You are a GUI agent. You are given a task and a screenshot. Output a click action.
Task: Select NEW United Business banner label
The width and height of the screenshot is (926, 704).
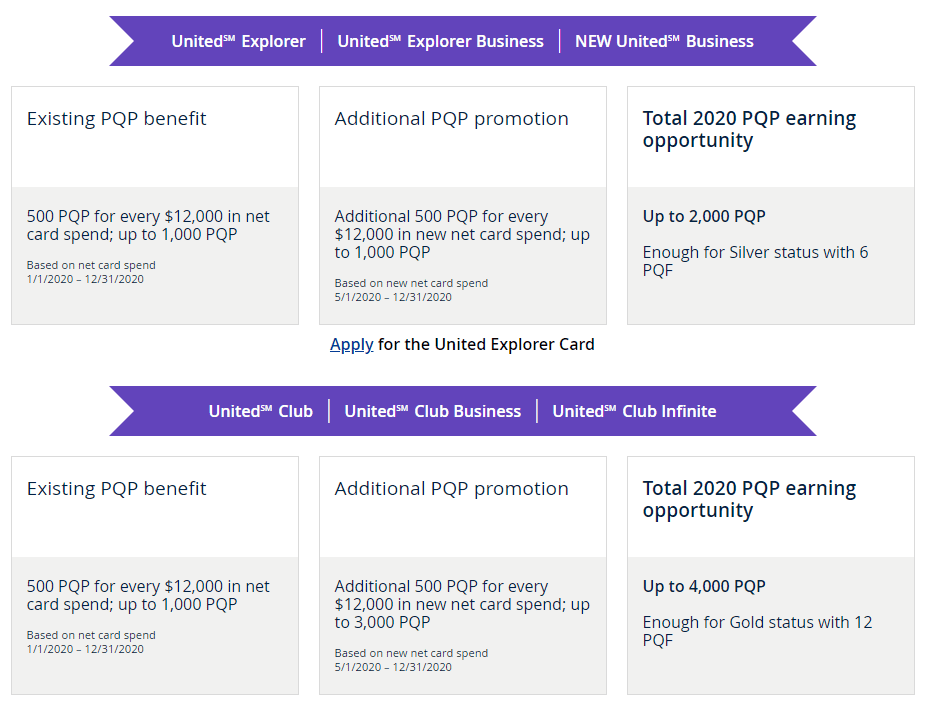[664, 41]
